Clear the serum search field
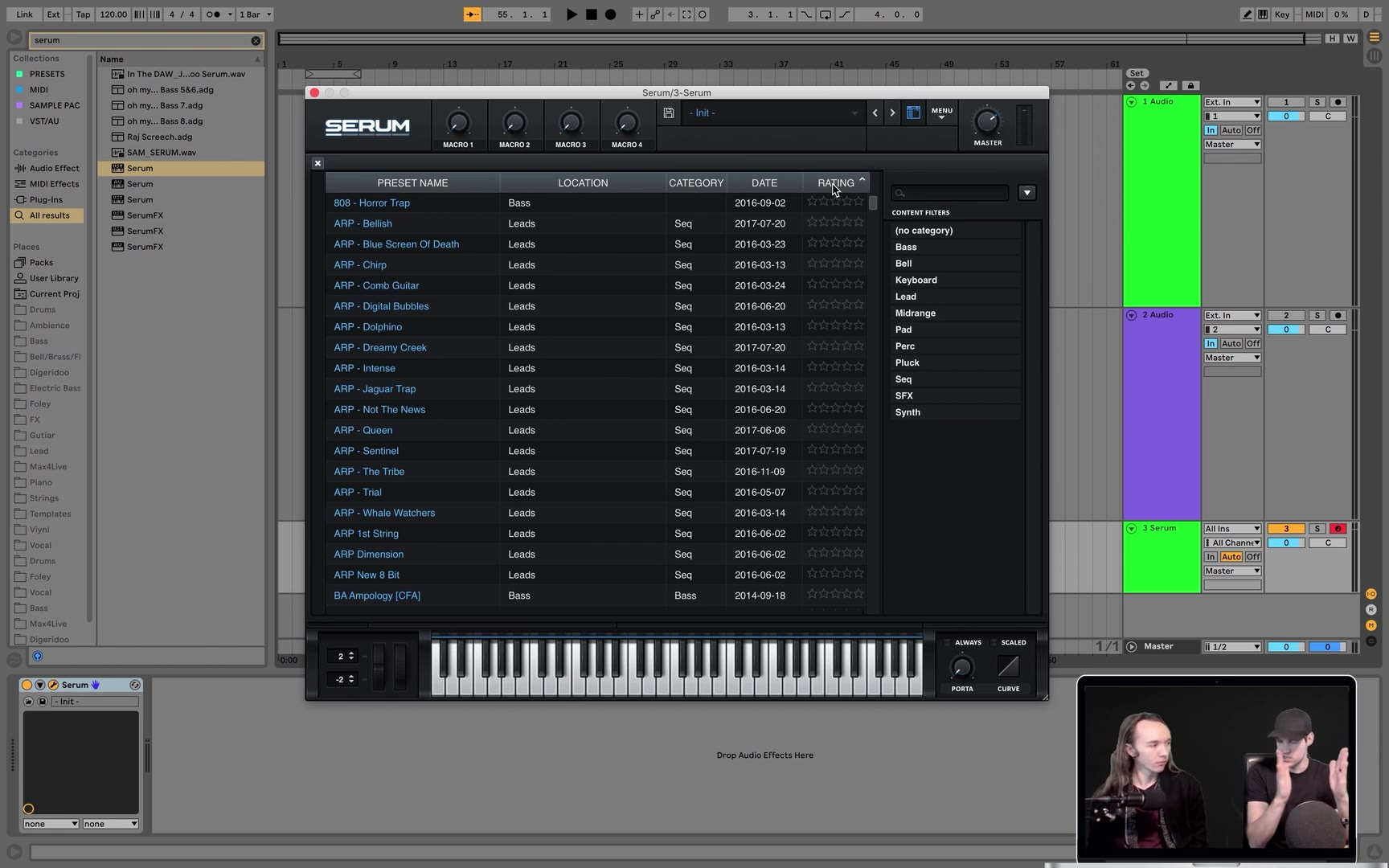The height and width of the screenshot is (868, 1389). tap(256, 40)
